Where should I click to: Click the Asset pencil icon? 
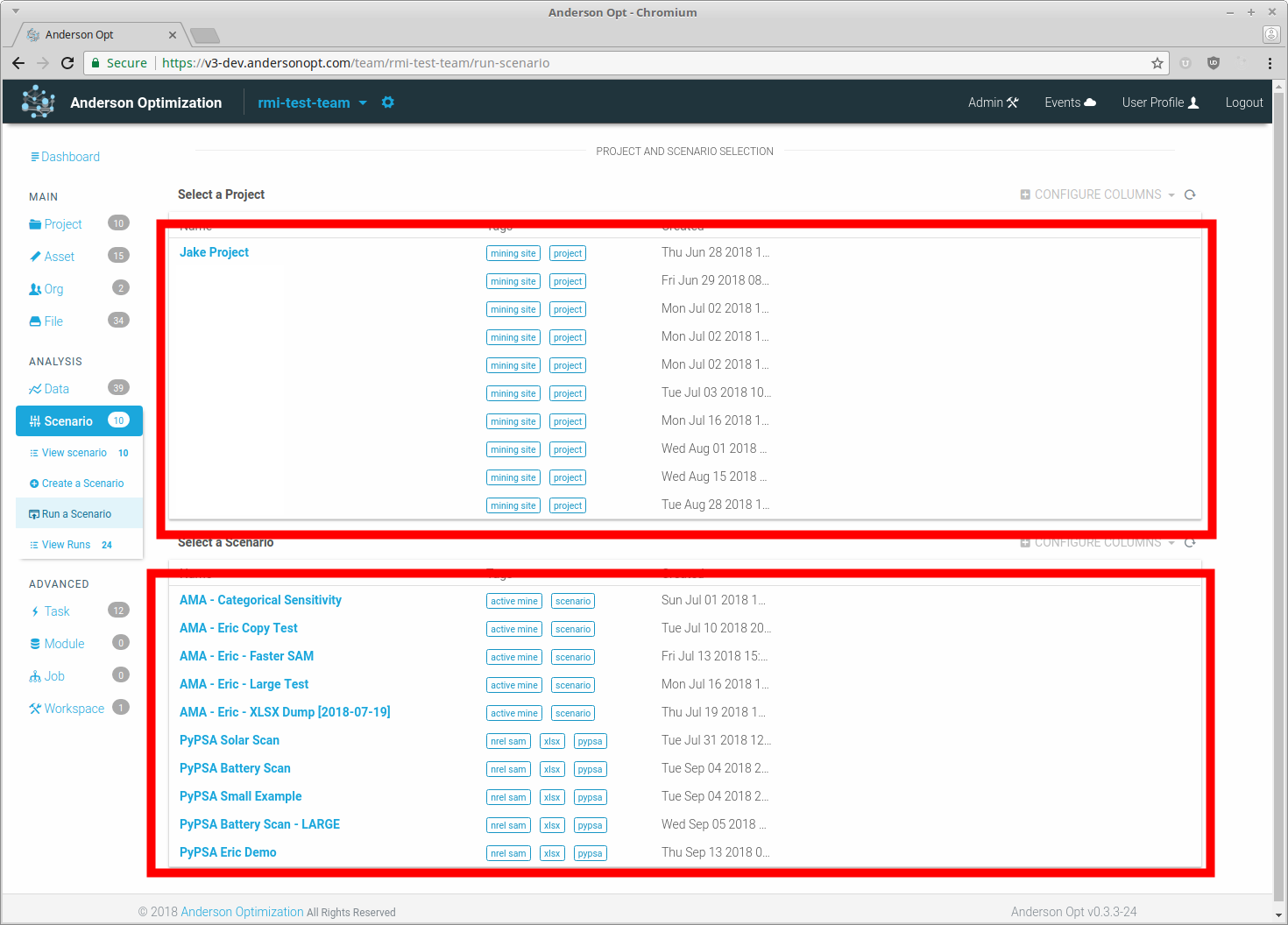pos(35,257)
